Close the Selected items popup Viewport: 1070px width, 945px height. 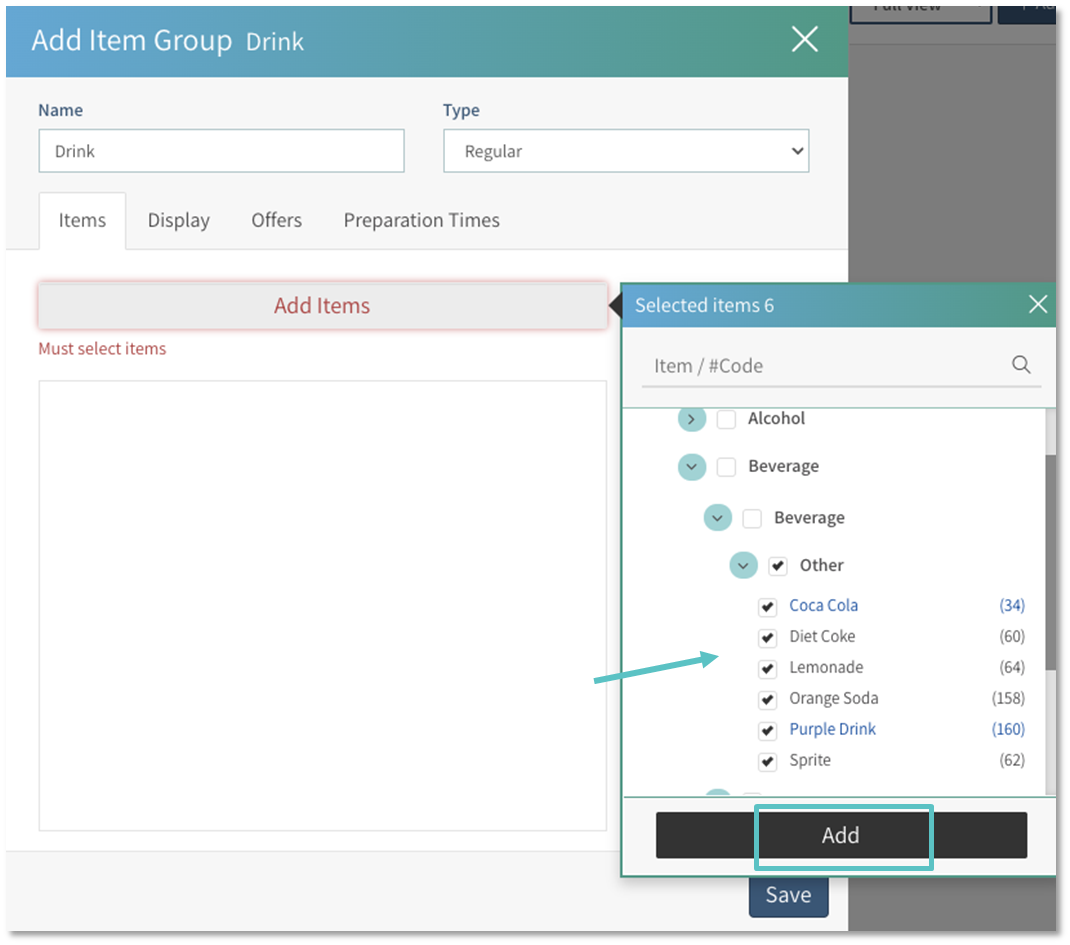(1038, 305)
